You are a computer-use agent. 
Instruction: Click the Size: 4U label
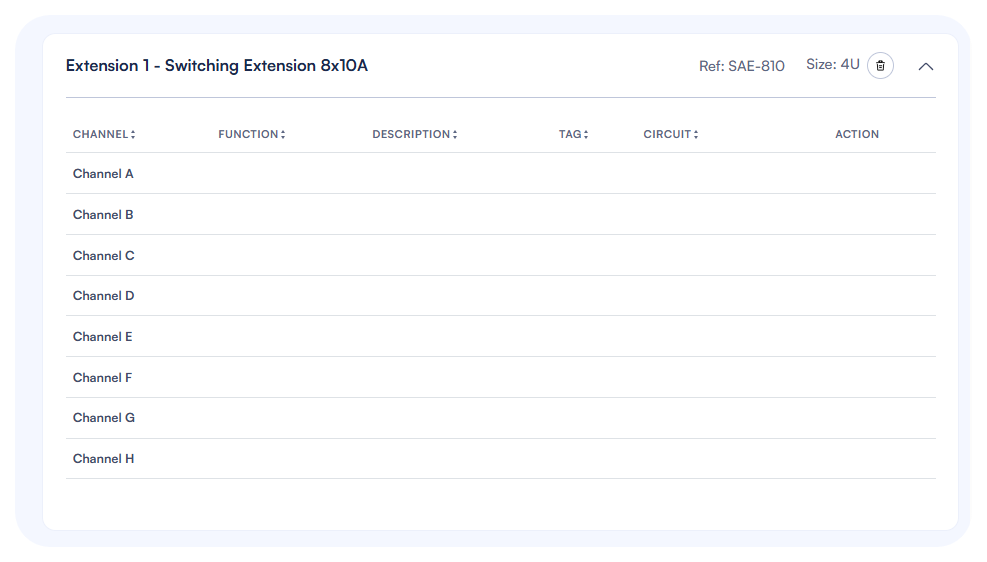pos(832,65)
